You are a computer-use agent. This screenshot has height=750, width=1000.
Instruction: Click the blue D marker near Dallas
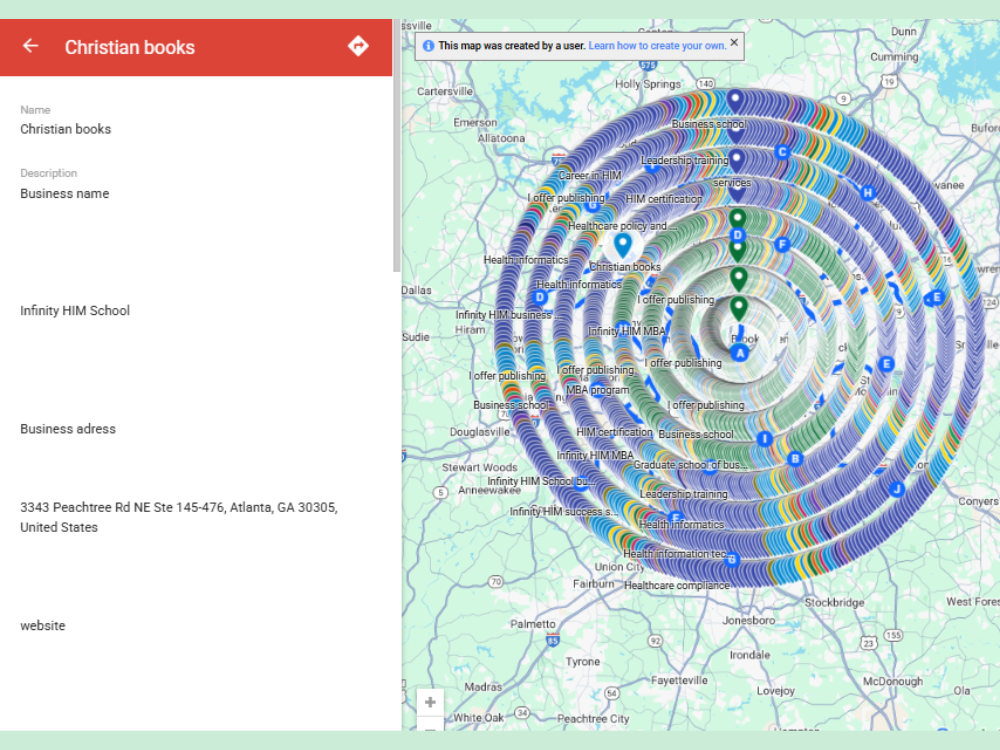pyautogui.click(x=540, y=297)
